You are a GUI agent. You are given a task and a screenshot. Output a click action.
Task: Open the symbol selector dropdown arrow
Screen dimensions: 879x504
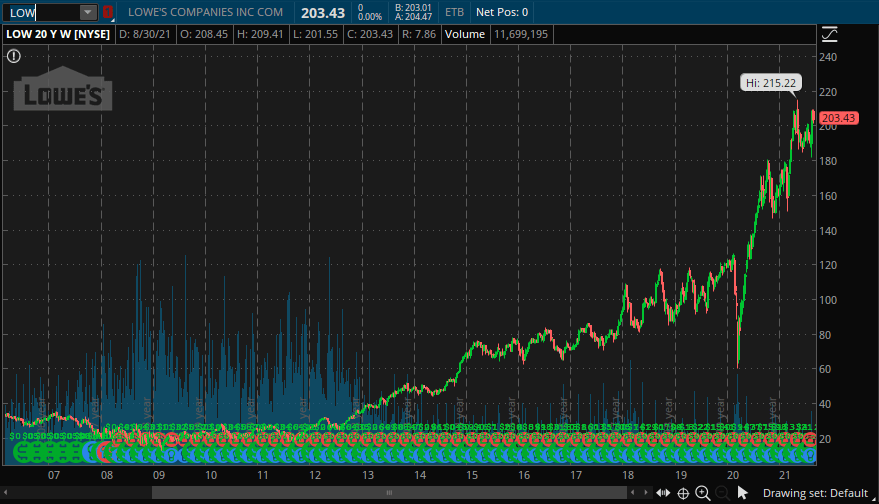(x=88, y=12)
